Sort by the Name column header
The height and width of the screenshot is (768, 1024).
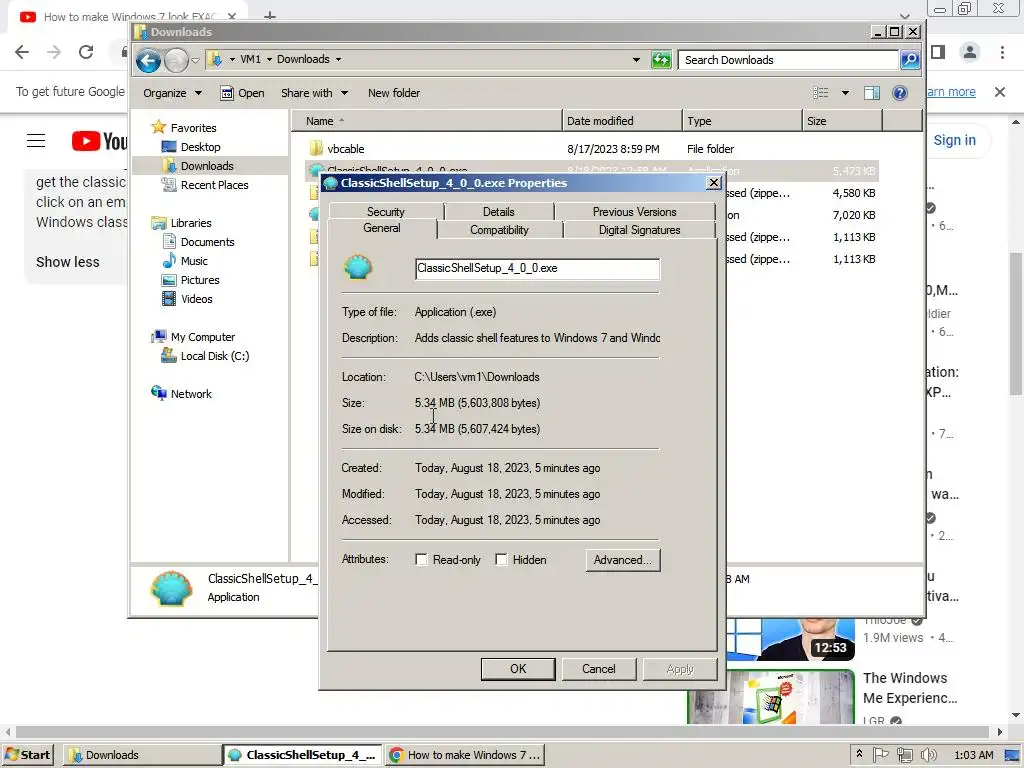[x=427, y=121]
